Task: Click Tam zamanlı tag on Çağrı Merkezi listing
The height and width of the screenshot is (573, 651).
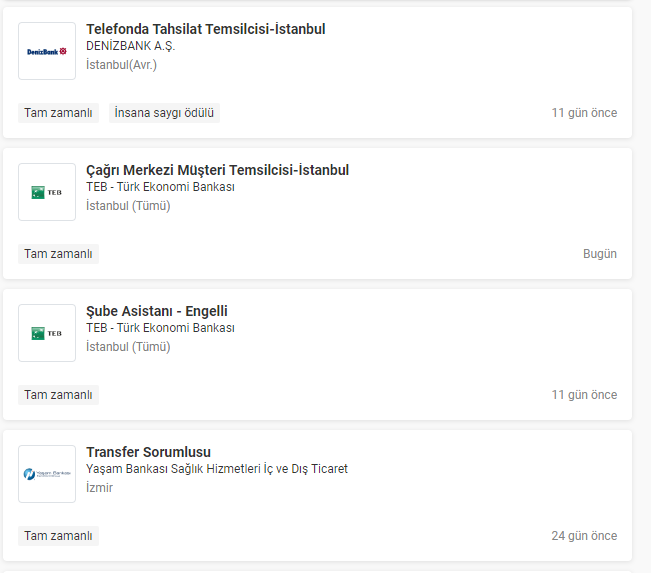Action: [58, 254]
